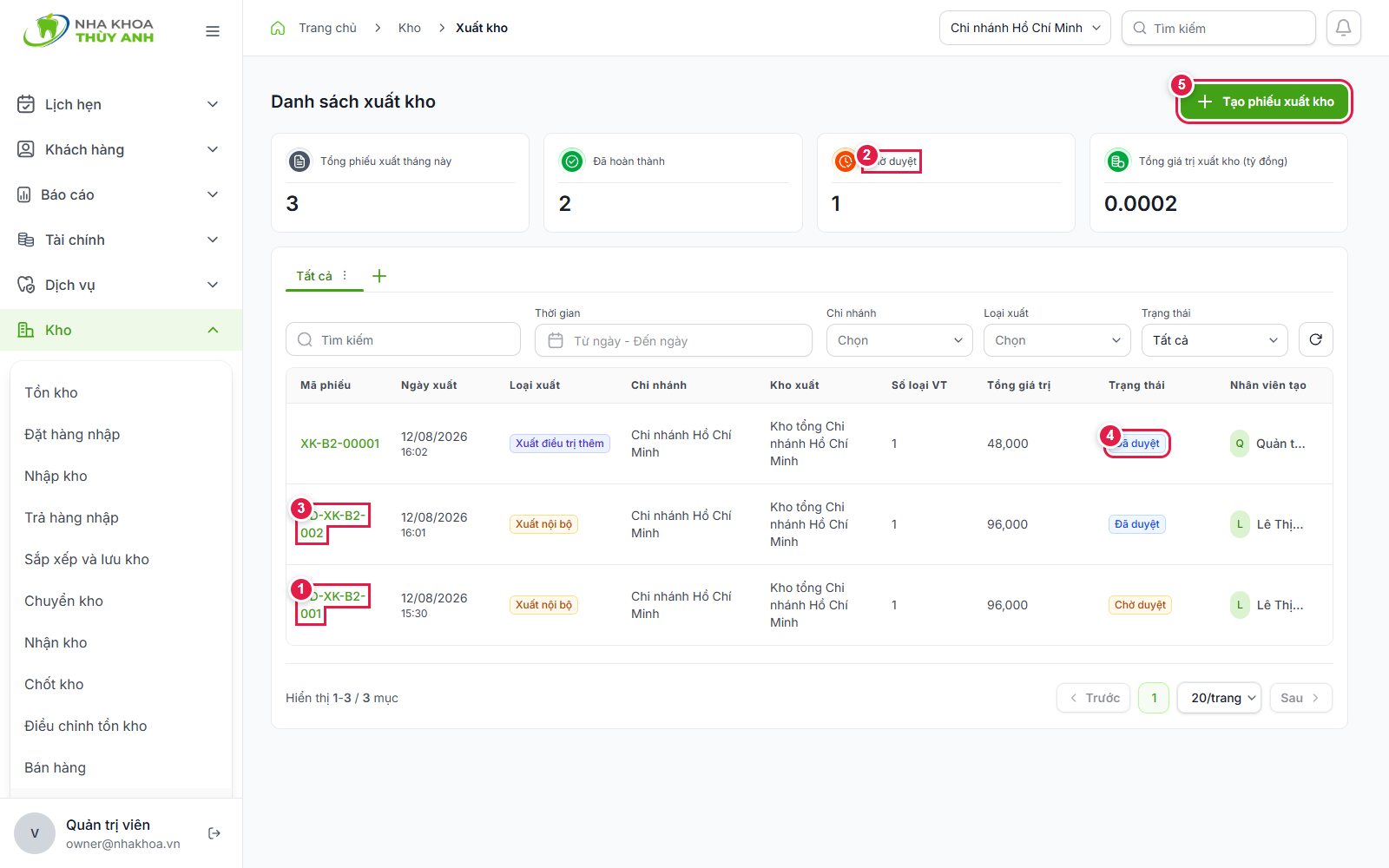This screenshot has width=1389, height=868.
Task: Open the XK-B2-00001 voucher link
Action: tap(340, 444)
